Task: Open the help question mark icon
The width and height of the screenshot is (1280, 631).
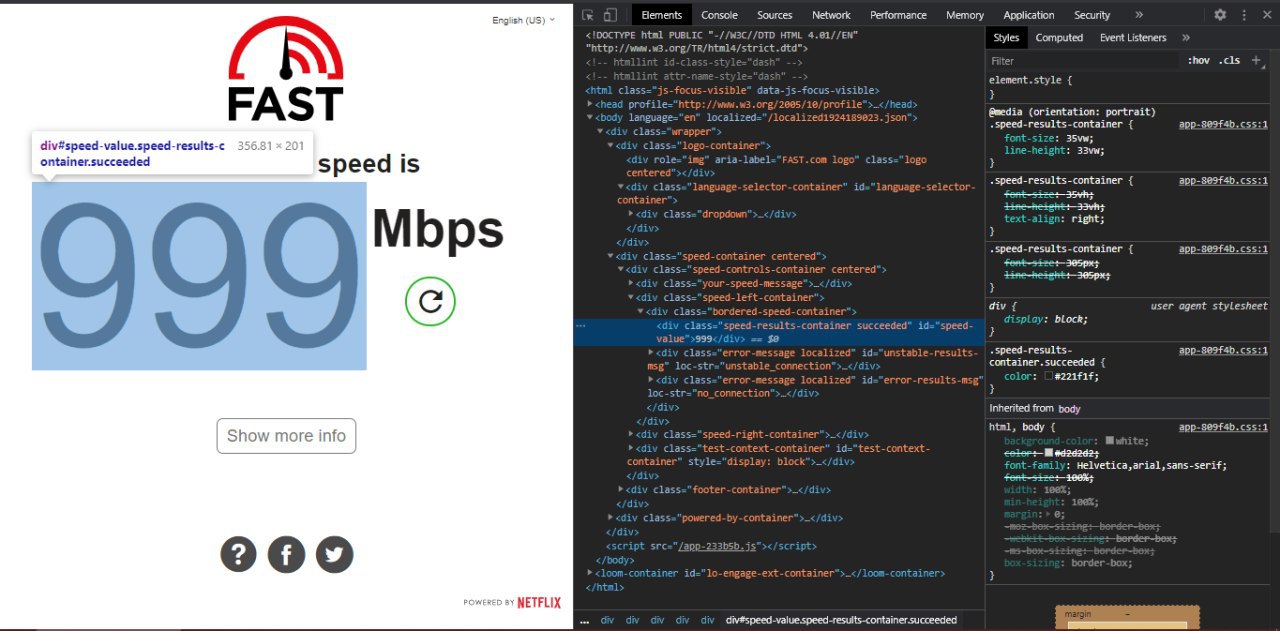Action: point(238,554)
